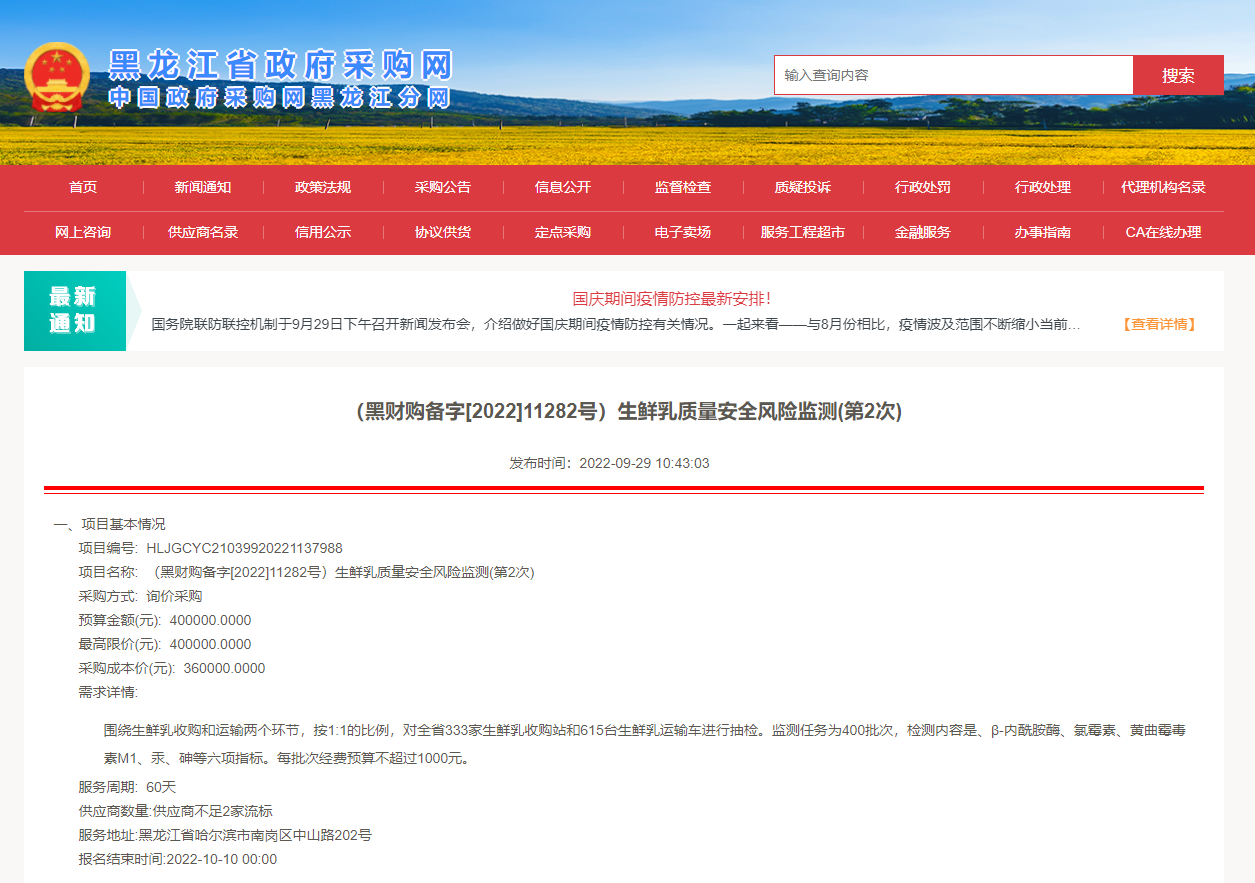Go to 网上咨询 page
The height and width of the screenshot is (883, 1255).
(83, 232)
